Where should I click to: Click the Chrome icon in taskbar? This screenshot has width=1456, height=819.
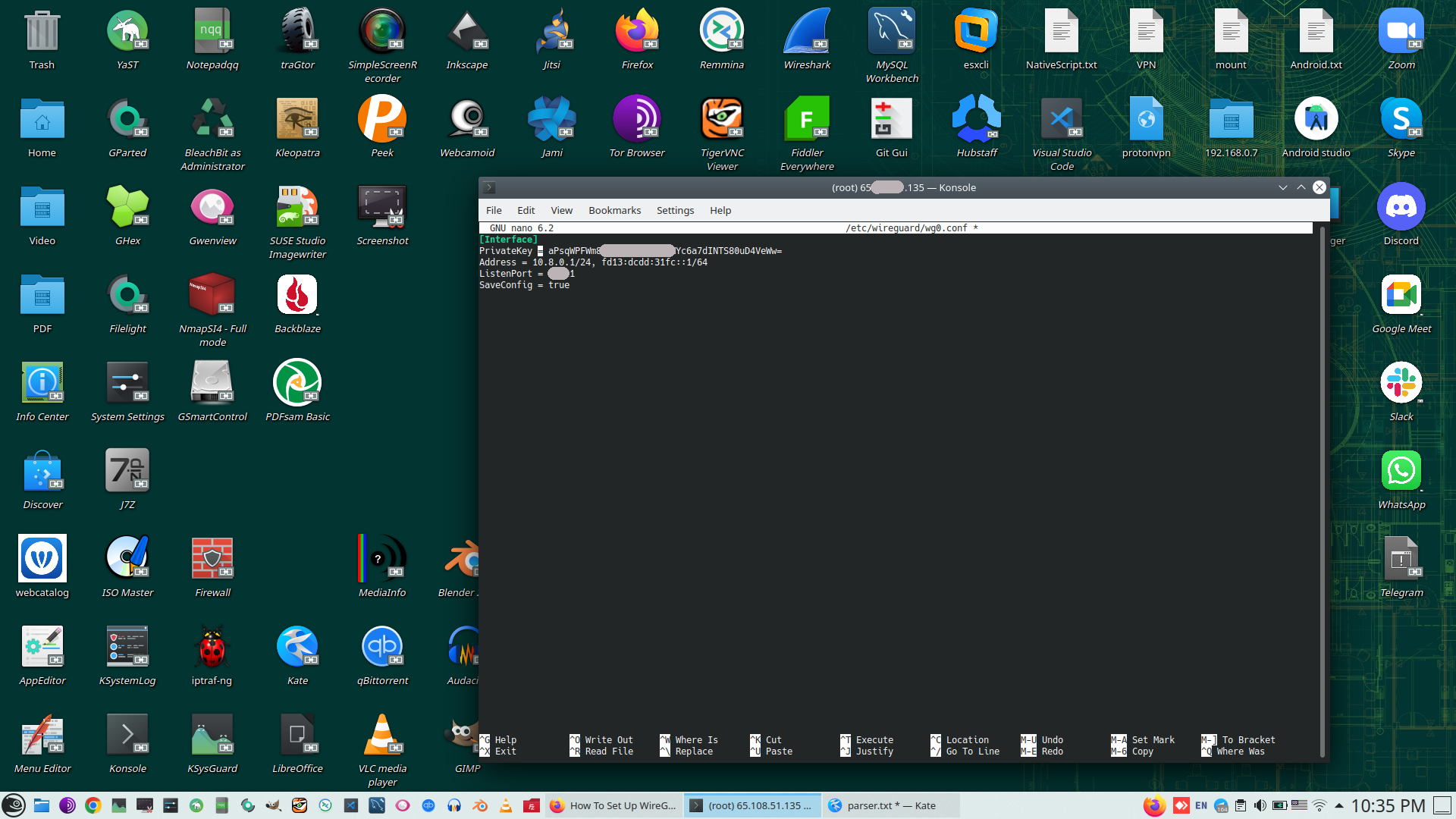point(93,805)
